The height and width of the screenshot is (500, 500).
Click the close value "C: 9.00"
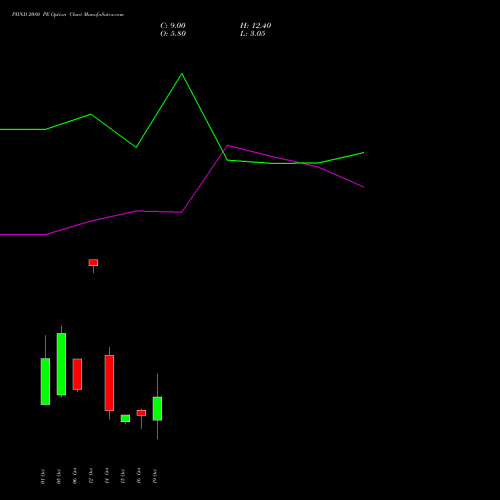pyautogui.click(x=173, y=26)
